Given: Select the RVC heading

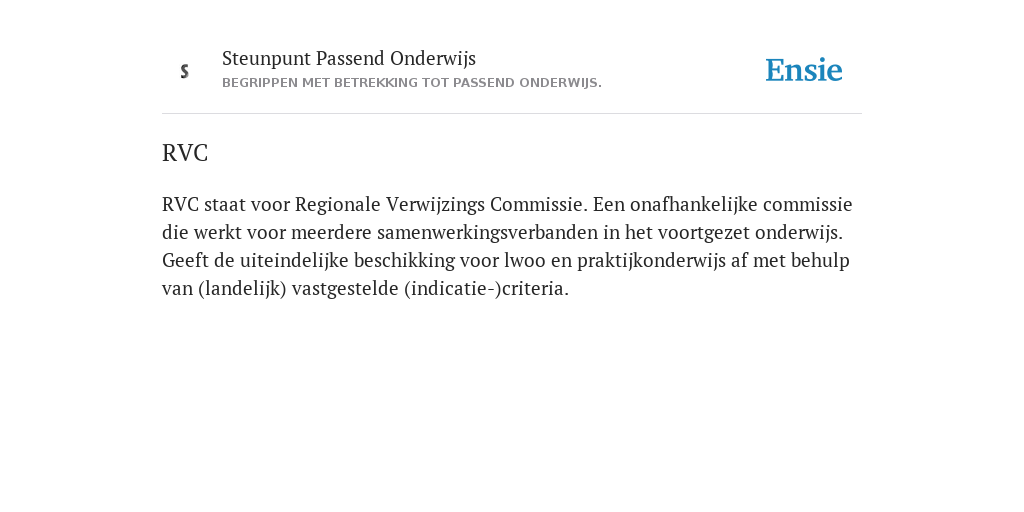Looking at the screenshot, I should coord(185,153).
